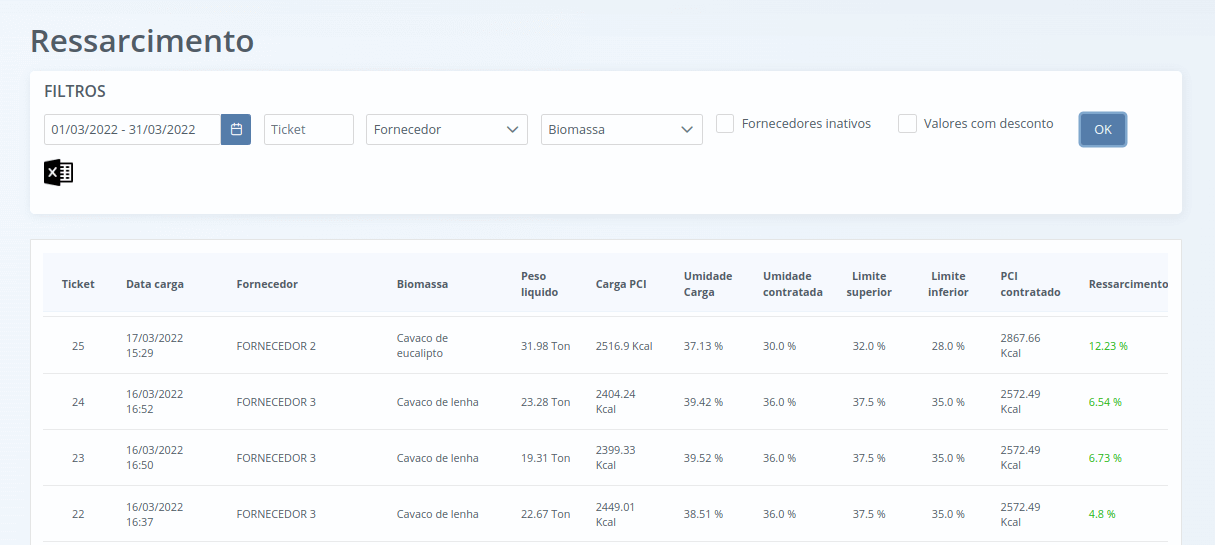Select ticket number 24 cell

coord(78,402)
